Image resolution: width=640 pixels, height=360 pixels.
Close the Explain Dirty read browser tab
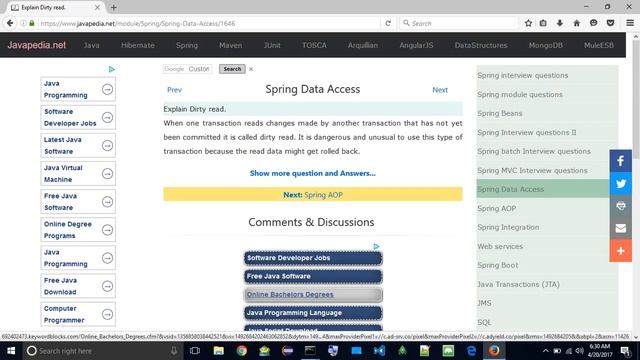tap(97, 7)
